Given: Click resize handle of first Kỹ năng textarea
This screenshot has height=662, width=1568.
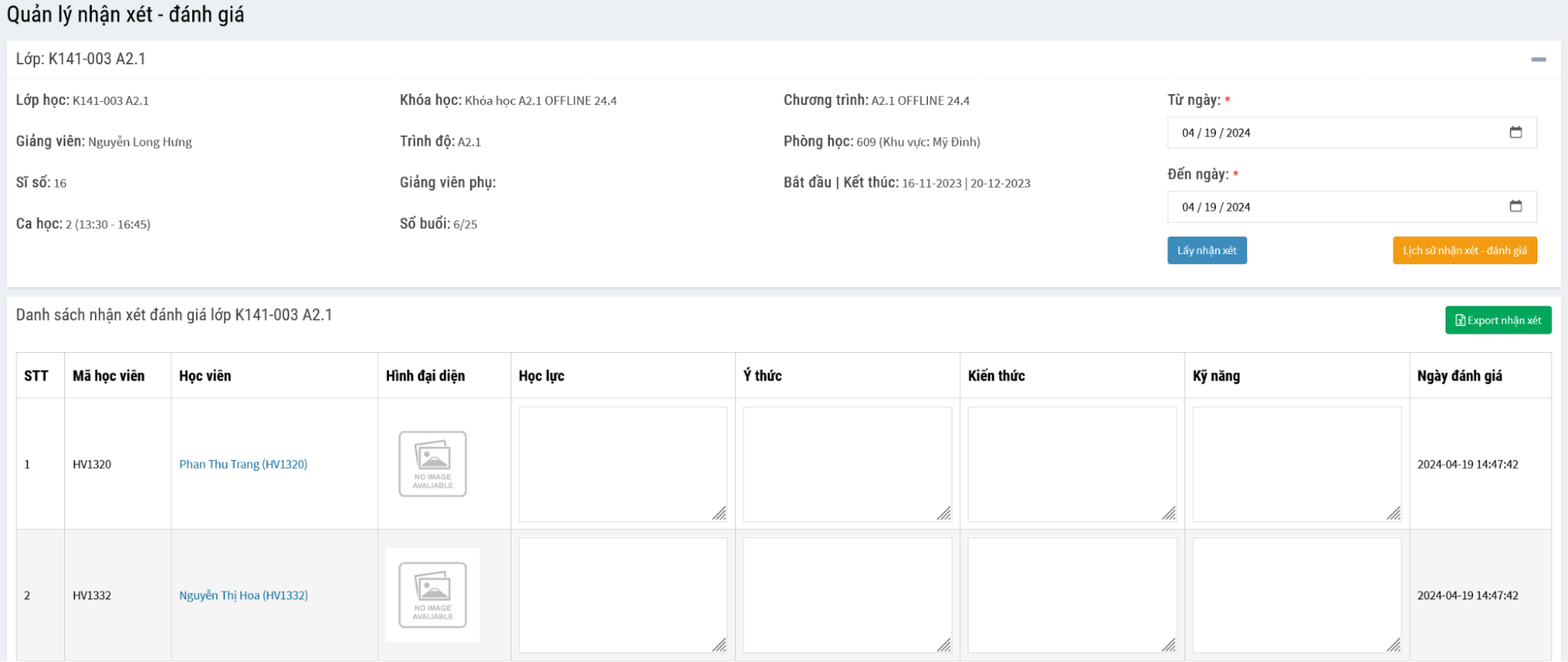Looking at the screenshot, I should click(x=1393, y=514).
